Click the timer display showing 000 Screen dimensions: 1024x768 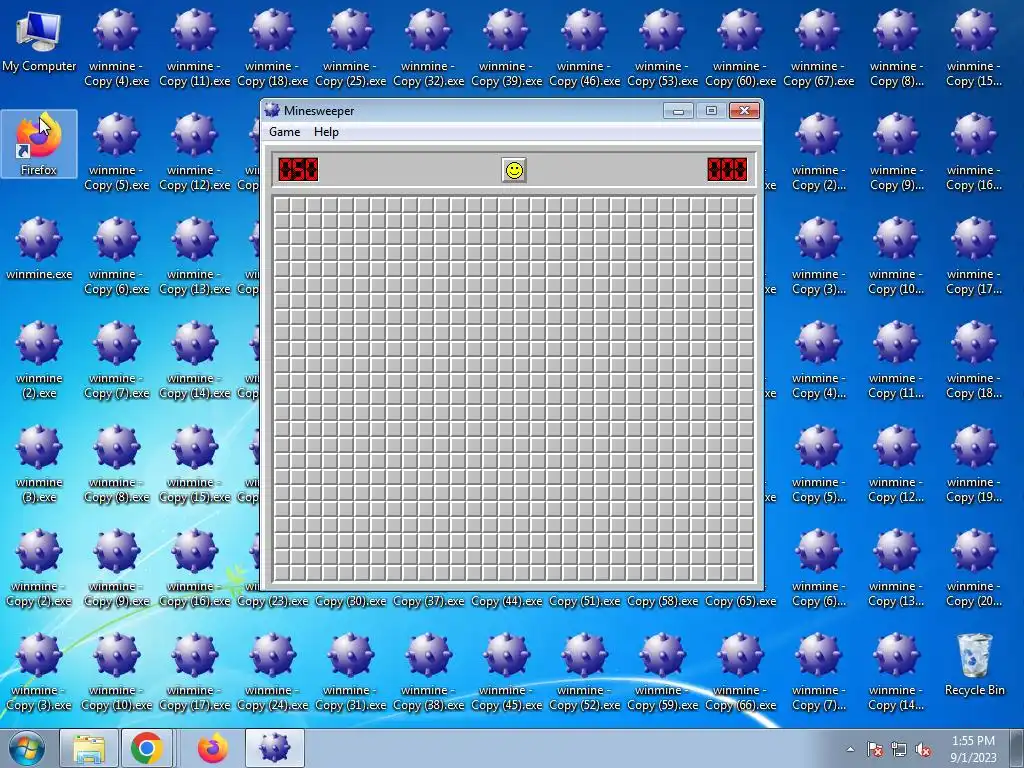(x=727, y=170)
